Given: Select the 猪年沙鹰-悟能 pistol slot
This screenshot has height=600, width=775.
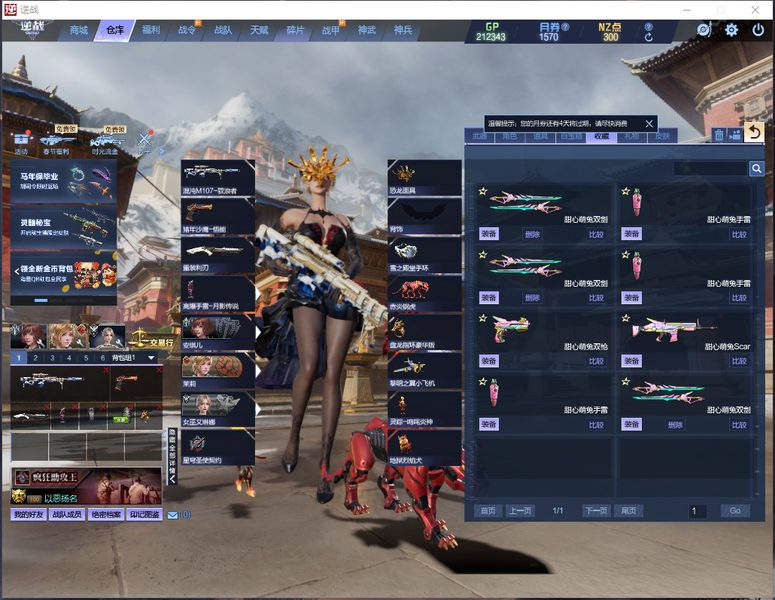Looking at the screenshot, I should click(x=218, y=216).
